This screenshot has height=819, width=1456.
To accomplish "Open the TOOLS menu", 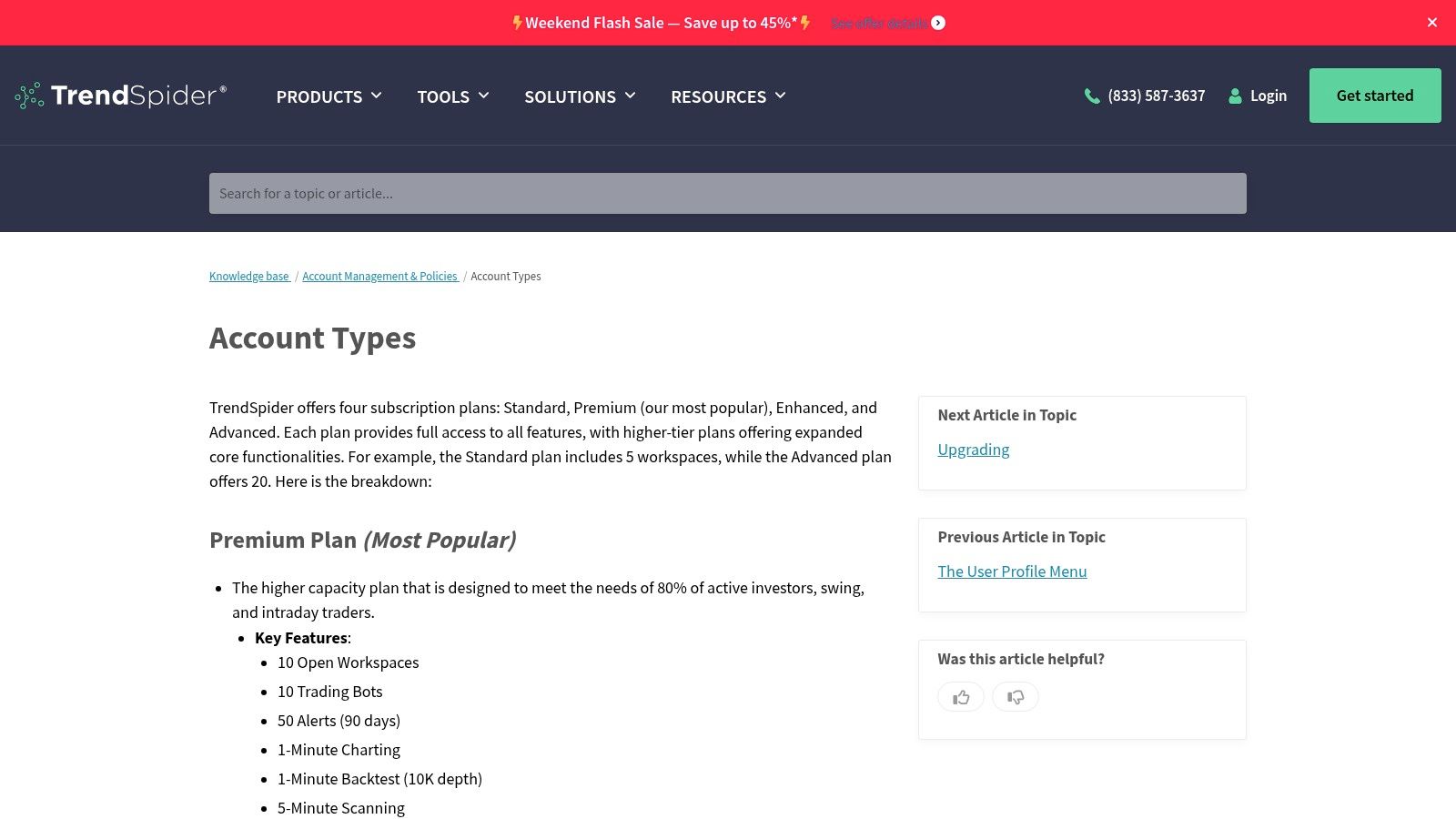I will coord(443,96).
